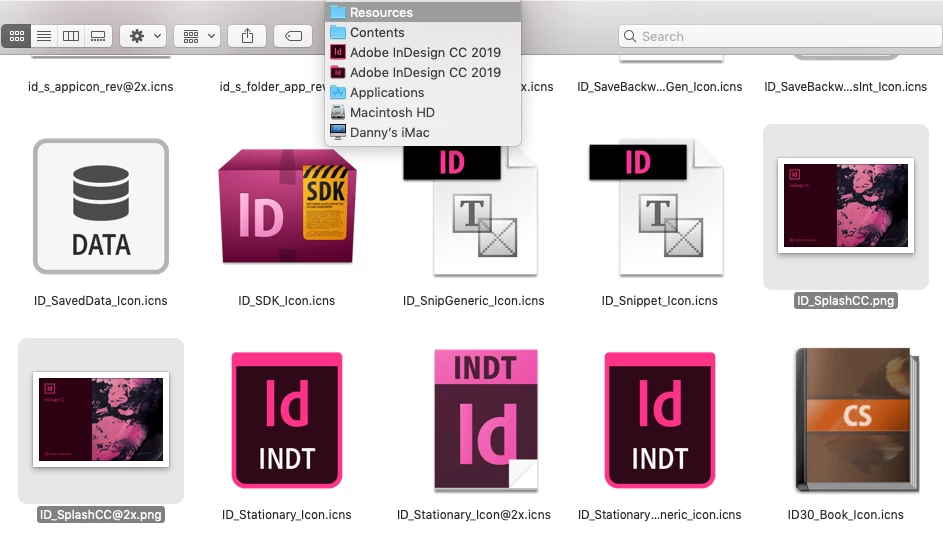Click file name label ID_SplashCC@2x.png
The height and width of the screenshot is (541, 943).
point(100,515)
